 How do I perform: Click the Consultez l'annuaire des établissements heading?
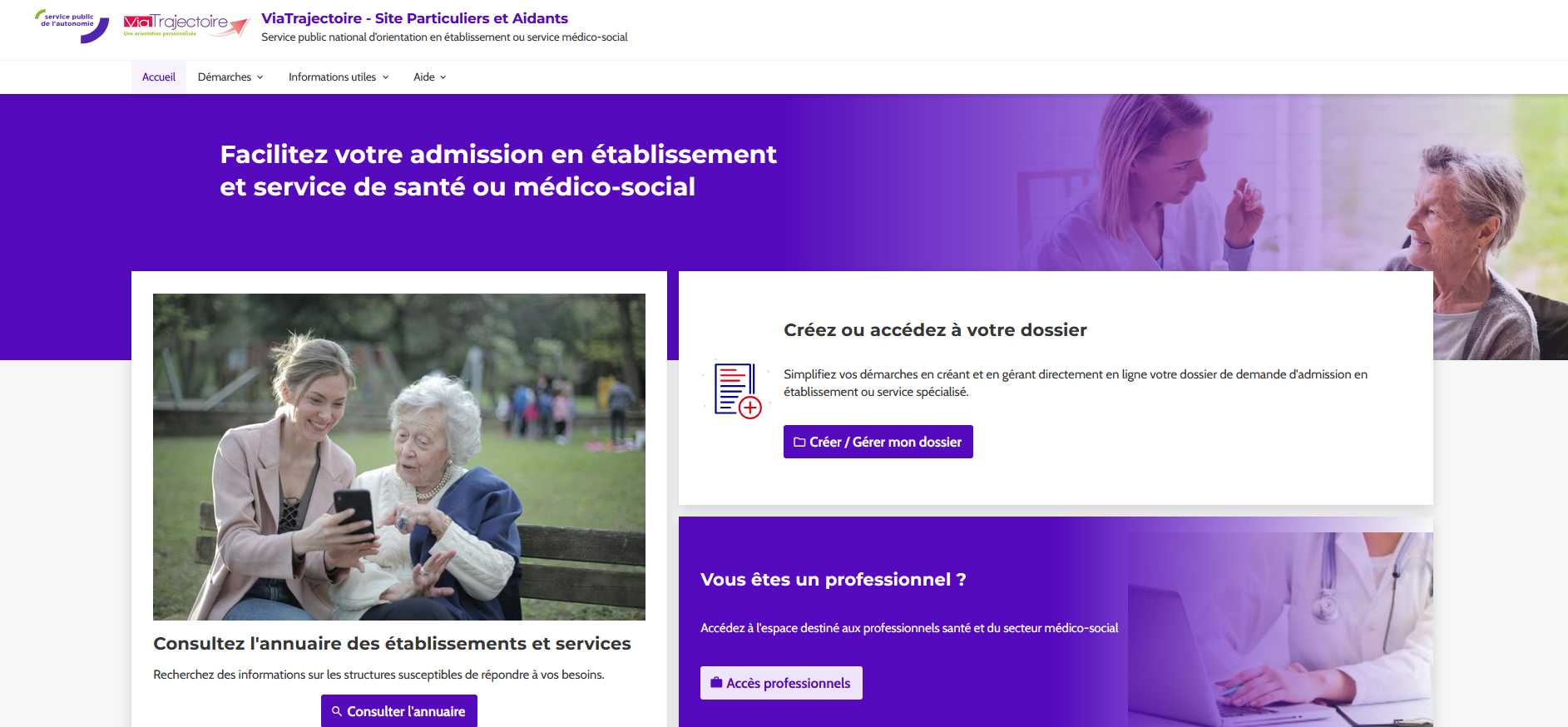coord(392,644)
